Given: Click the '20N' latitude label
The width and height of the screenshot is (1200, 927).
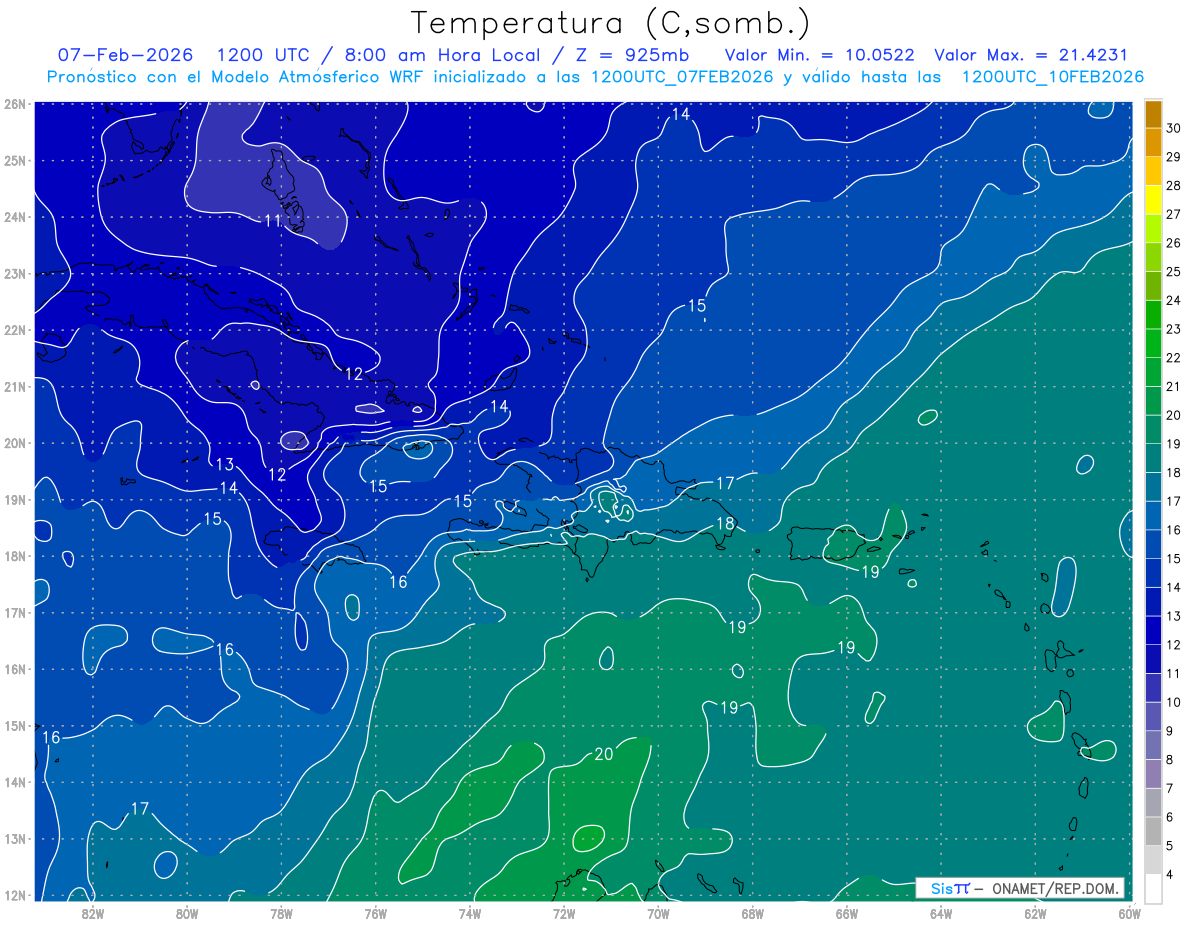Looking at the screenshot, I should 14,443.
